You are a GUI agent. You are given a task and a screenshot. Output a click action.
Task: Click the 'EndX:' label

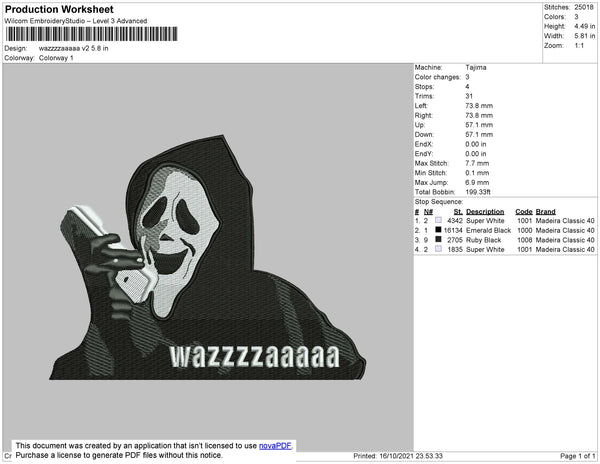click(x=424, y=144)
